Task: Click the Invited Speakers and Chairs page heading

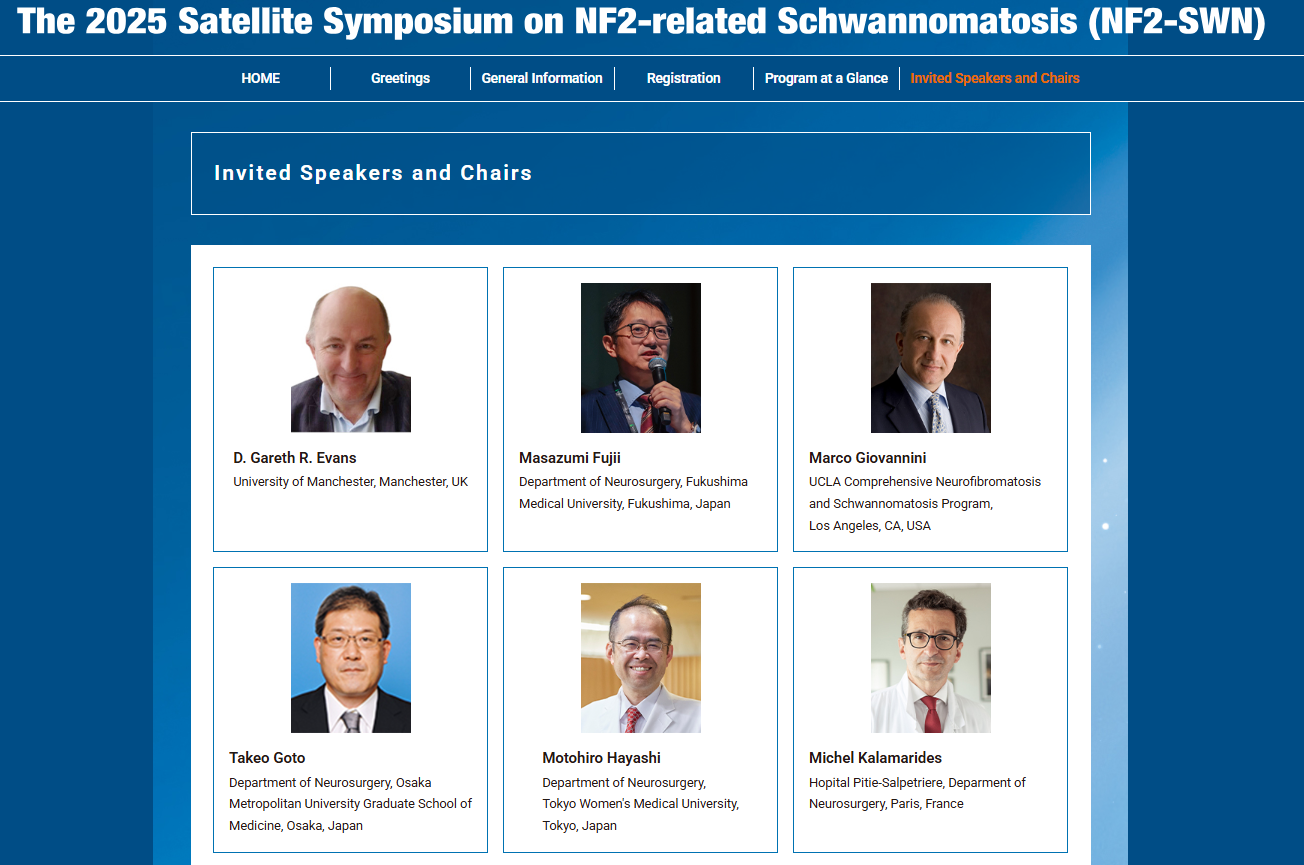Action: pos(373,173)
